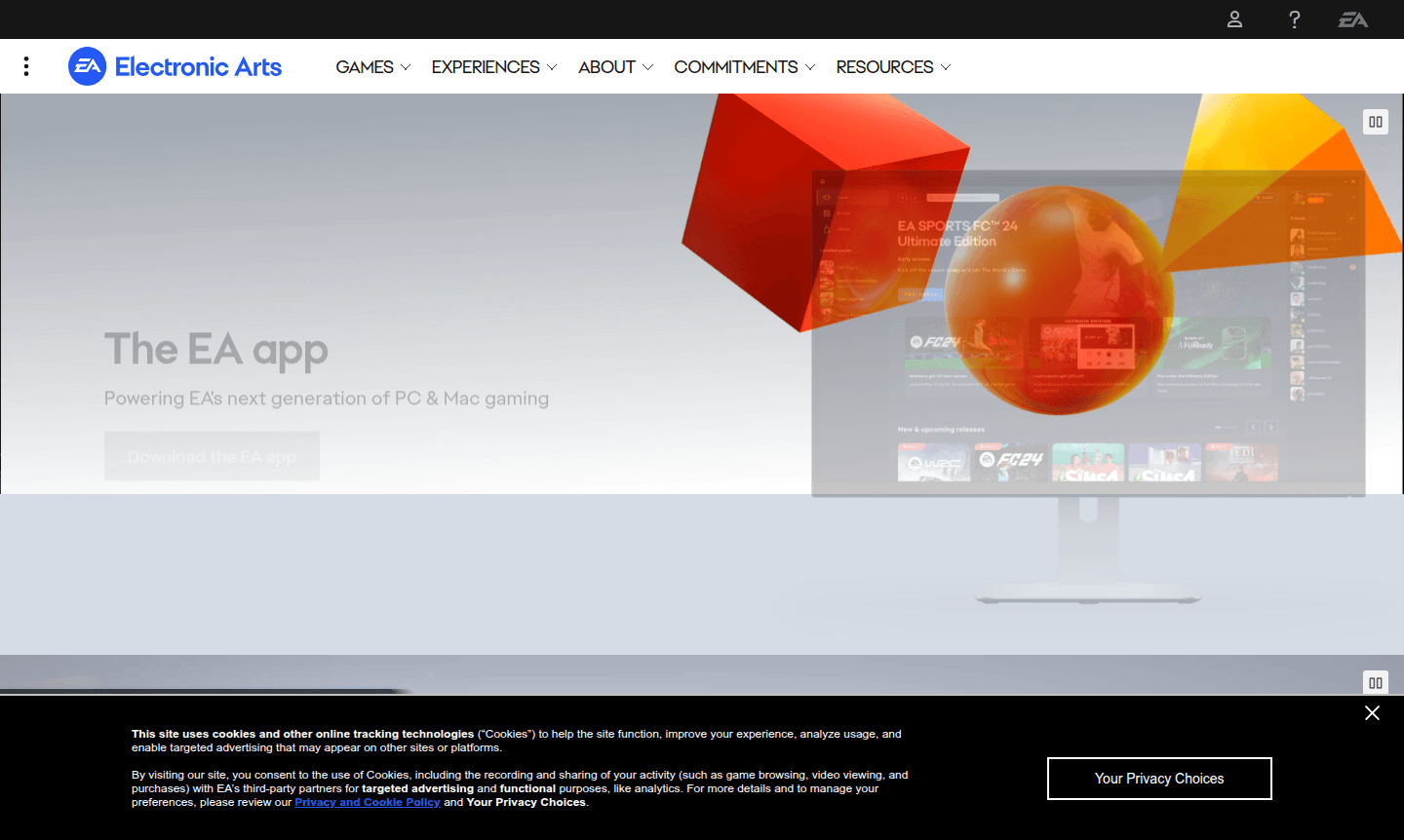The image size is (1404, 840).
Task: Open the ABOUT menu
Action: [606, 67]
